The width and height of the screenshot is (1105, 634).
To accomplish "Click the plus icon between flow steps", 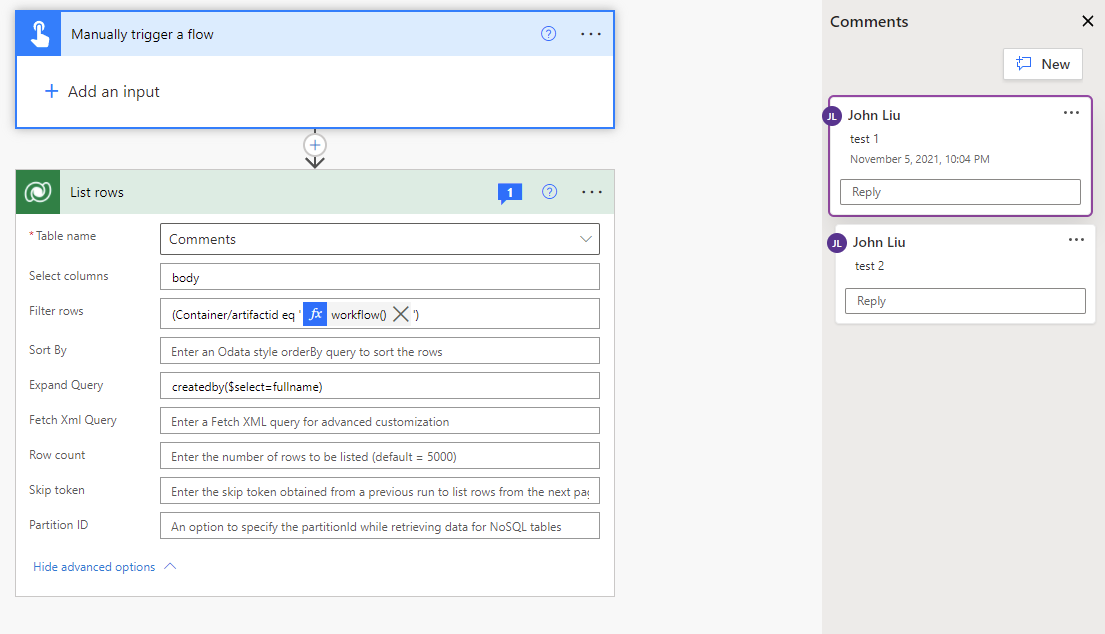I will coord(315,145).
